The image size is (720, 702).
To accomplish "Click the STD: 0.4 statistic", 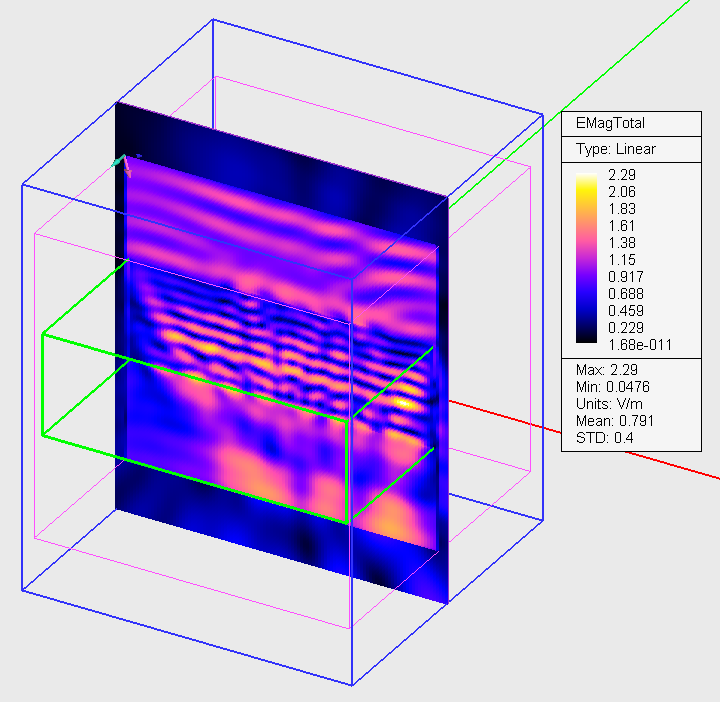I will click(604, 438).
